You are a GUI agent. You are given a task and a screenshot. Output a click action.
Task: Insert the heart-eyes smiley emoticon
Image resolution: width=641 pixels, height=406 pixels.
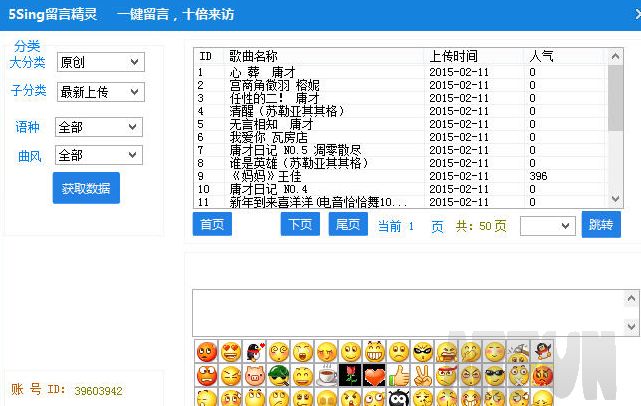click(x=231, y=351)
